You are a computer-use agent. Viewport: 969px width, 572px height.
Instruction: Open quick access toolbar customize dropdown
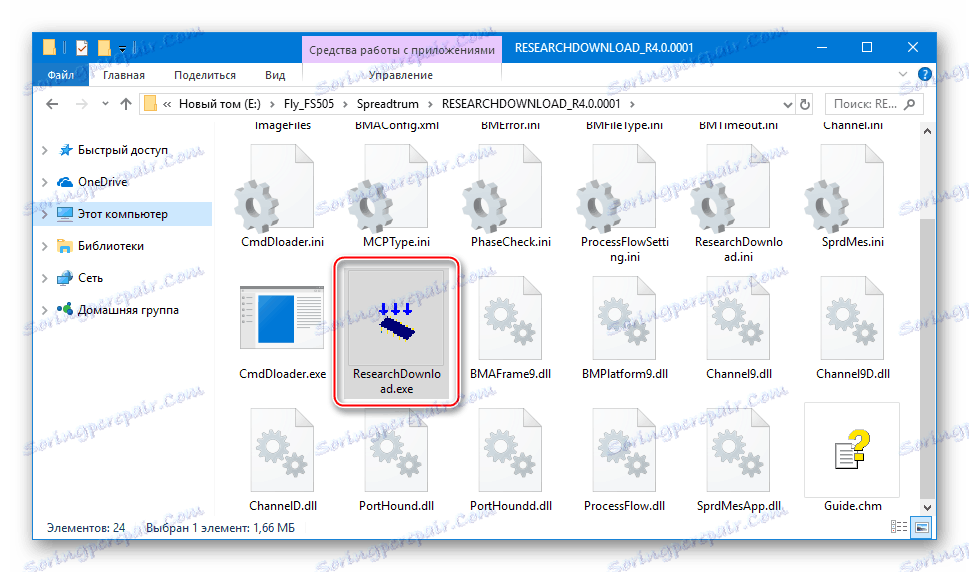tap(122, 48)
